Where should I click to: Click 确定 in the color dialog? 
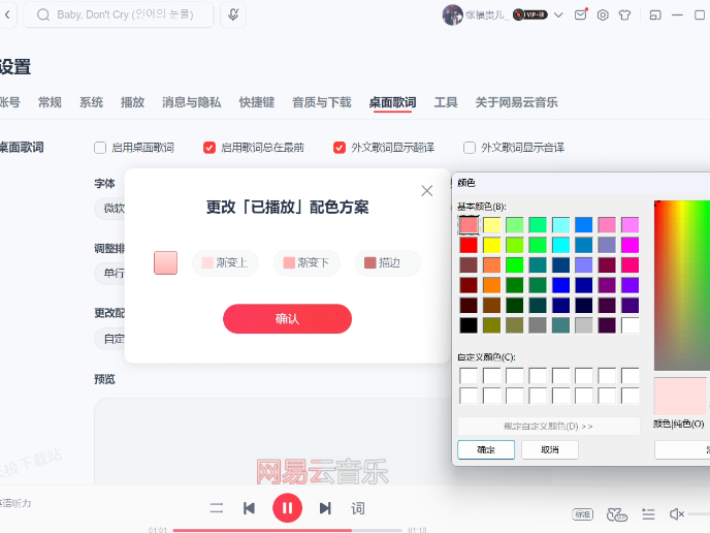tap(486, 450)
